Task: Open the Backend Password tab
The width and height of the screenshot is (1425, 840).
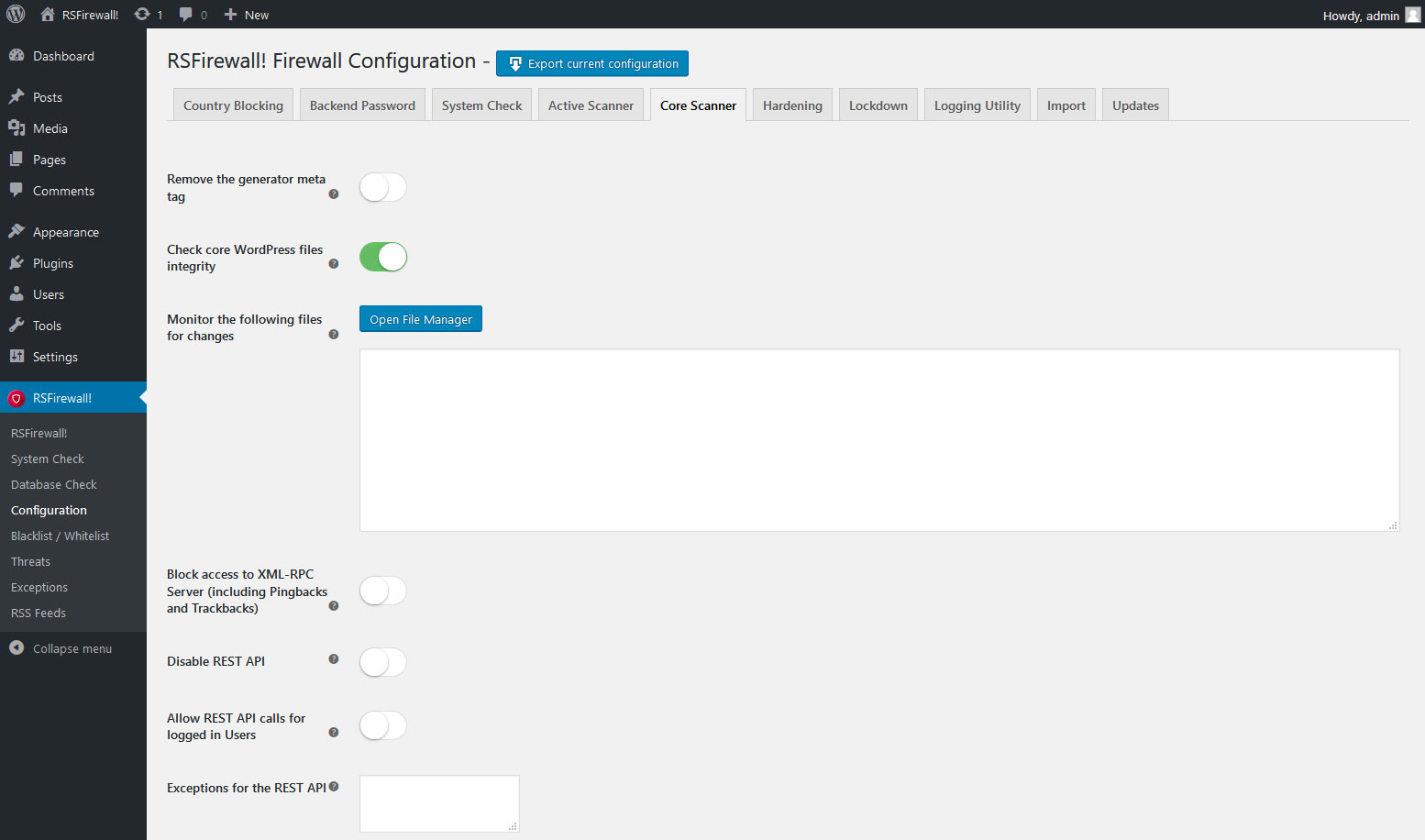Action: tap(362, 105)
